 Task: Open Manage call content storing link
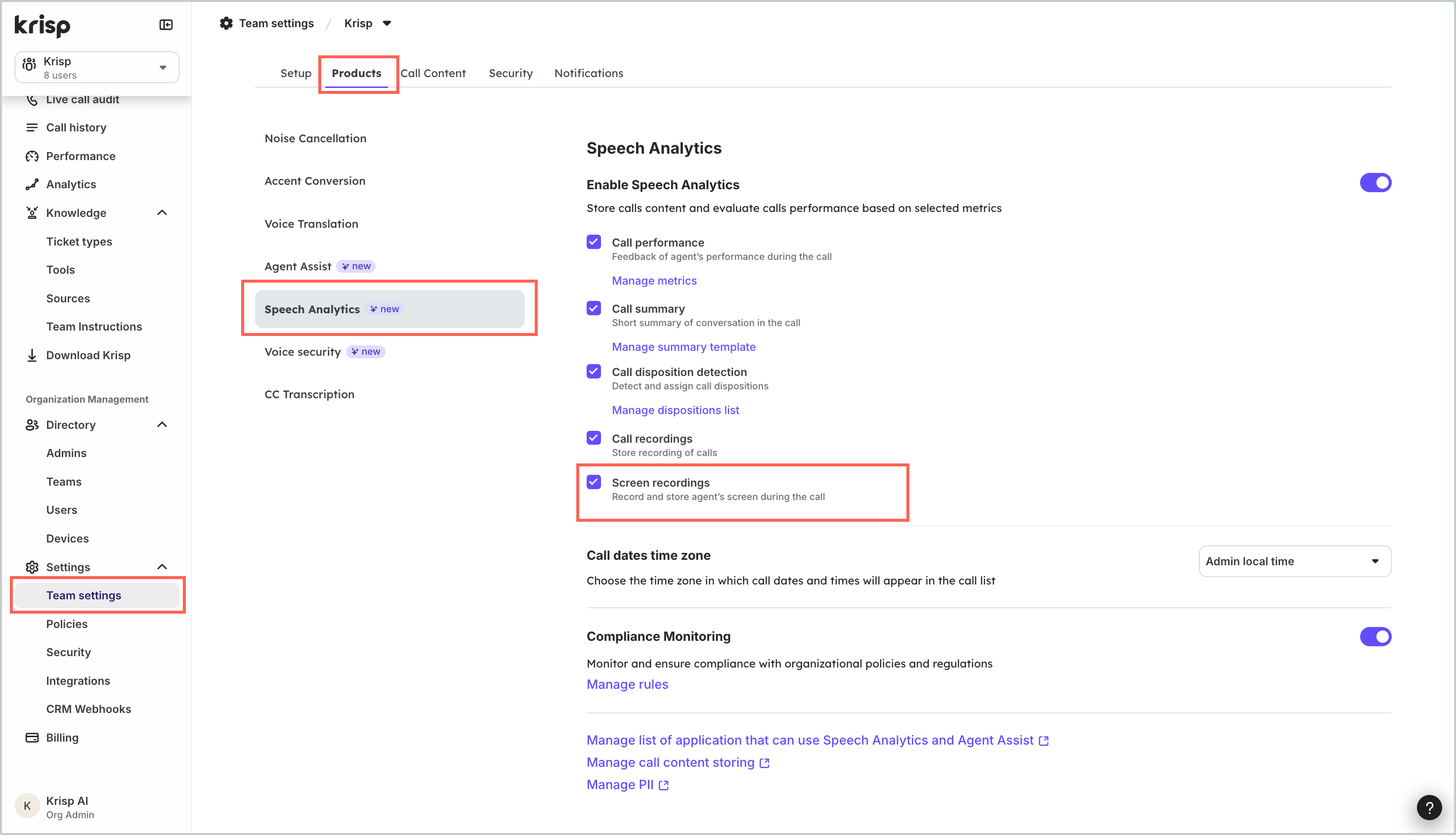point(670,763)
